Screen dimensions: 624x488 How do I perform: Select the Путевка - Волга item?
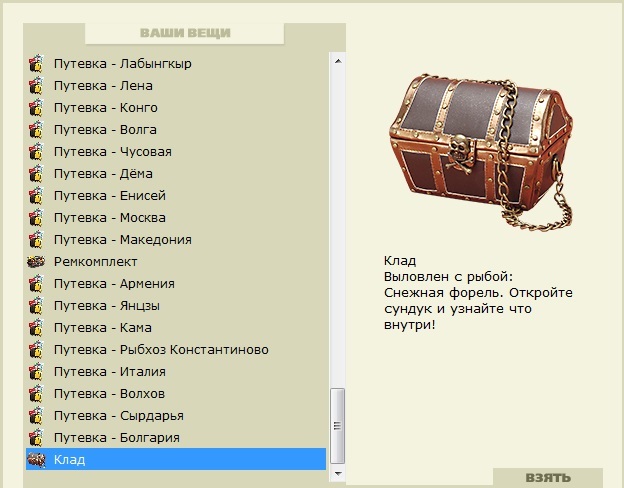(176, 129)
